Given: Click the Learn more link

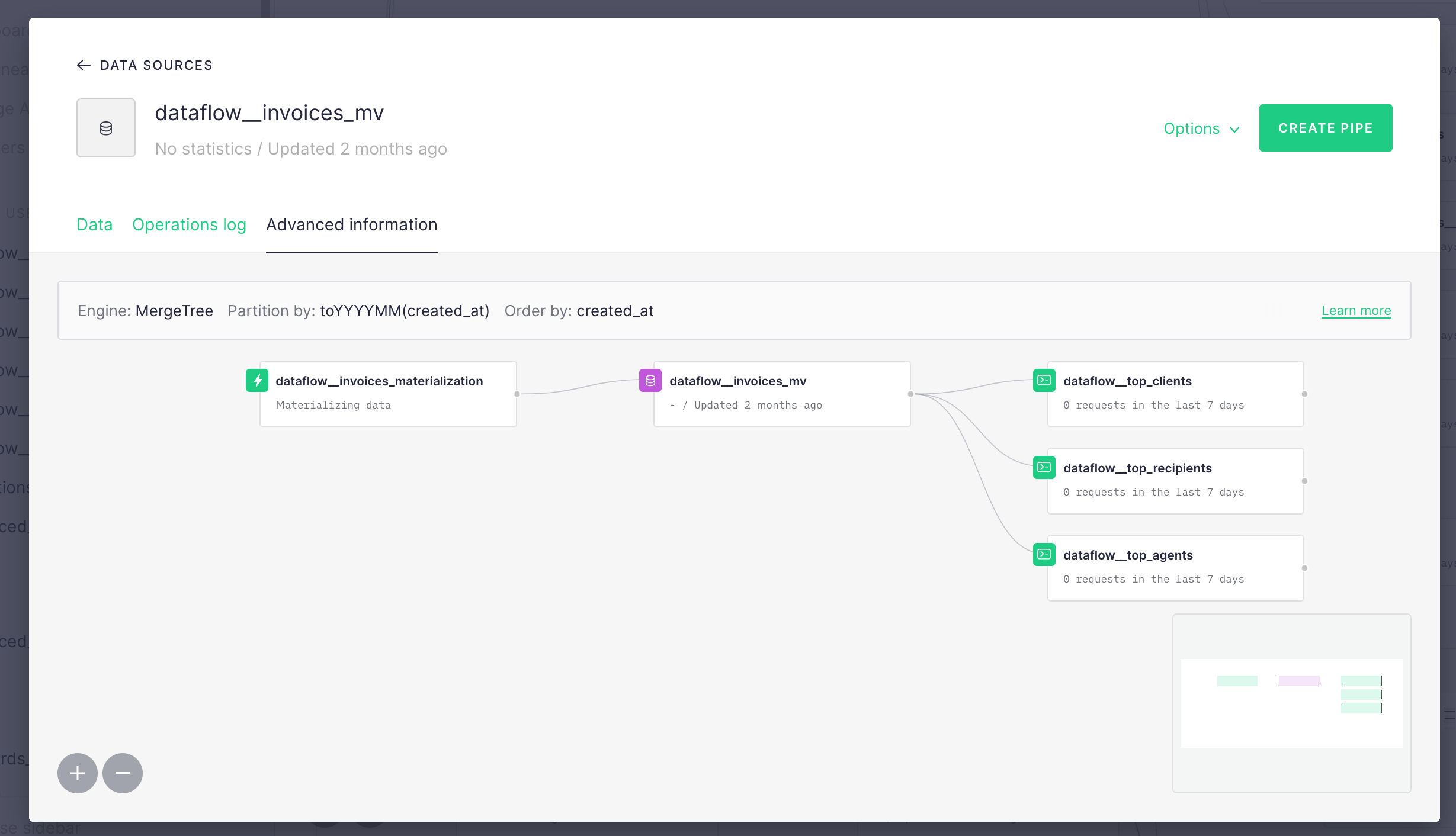Looking at the screenshot, I should click(x=1356, y=310).
